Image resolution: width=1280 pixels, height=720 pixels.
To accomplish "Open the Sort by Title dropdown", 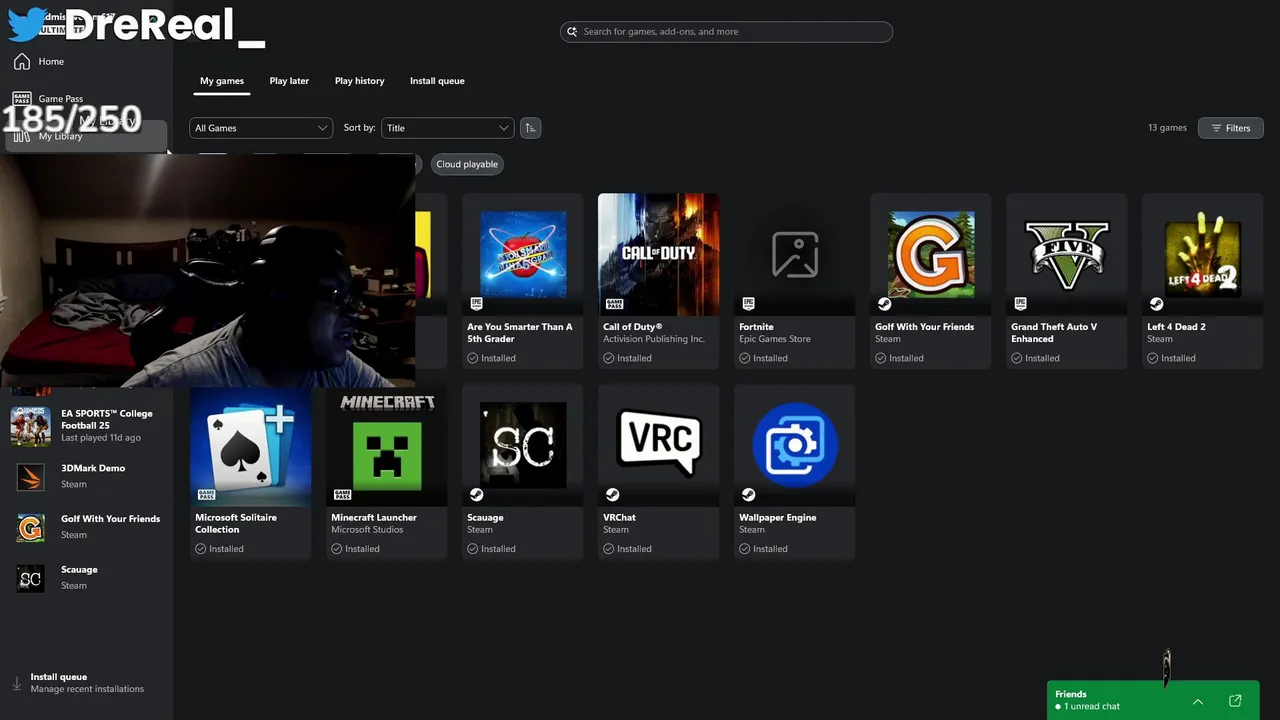I will coord(447,128).
